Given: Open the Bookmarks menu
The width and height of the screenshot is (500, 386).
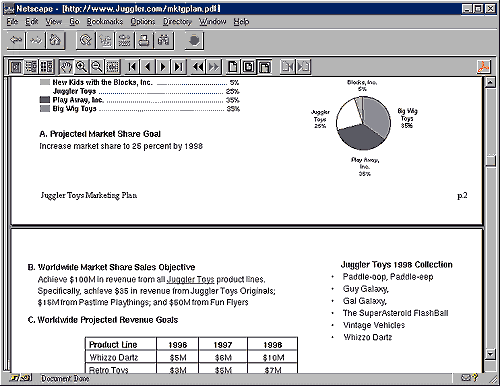Looking at the screenshot, I should click(x=105, y=22).
